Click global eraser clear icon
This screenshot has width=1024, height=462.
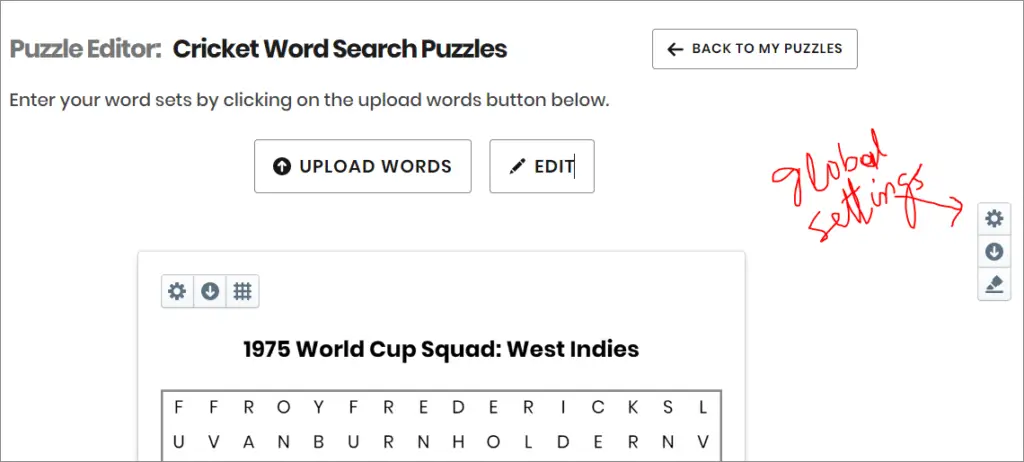994,284
